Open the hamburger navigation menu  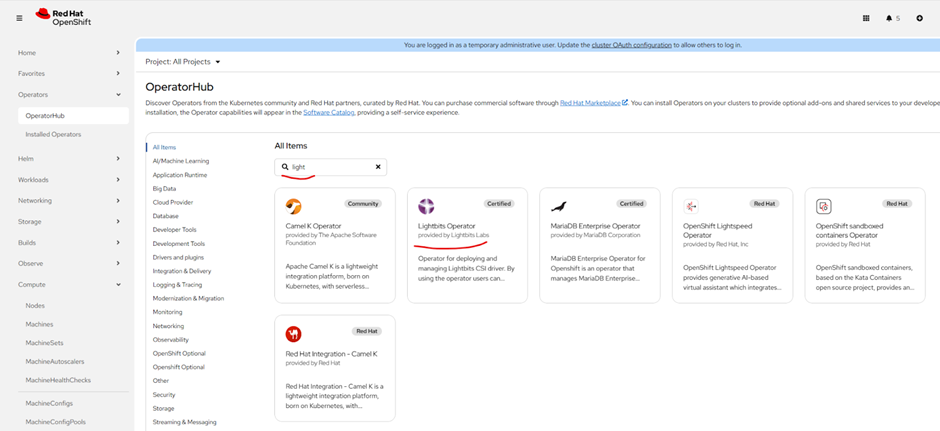point(19,18)
